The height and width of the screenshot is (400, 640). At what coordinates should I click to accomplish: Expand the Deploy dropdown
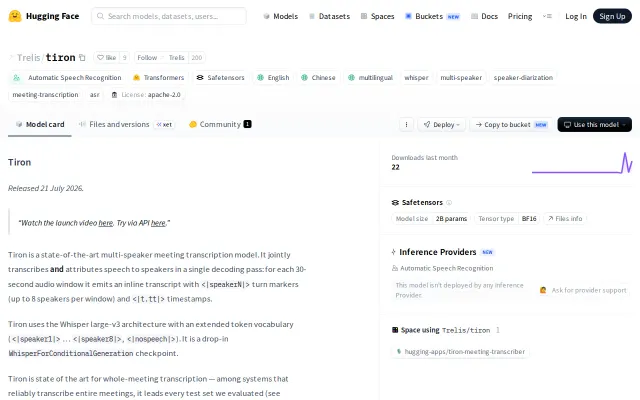point(442,124)
